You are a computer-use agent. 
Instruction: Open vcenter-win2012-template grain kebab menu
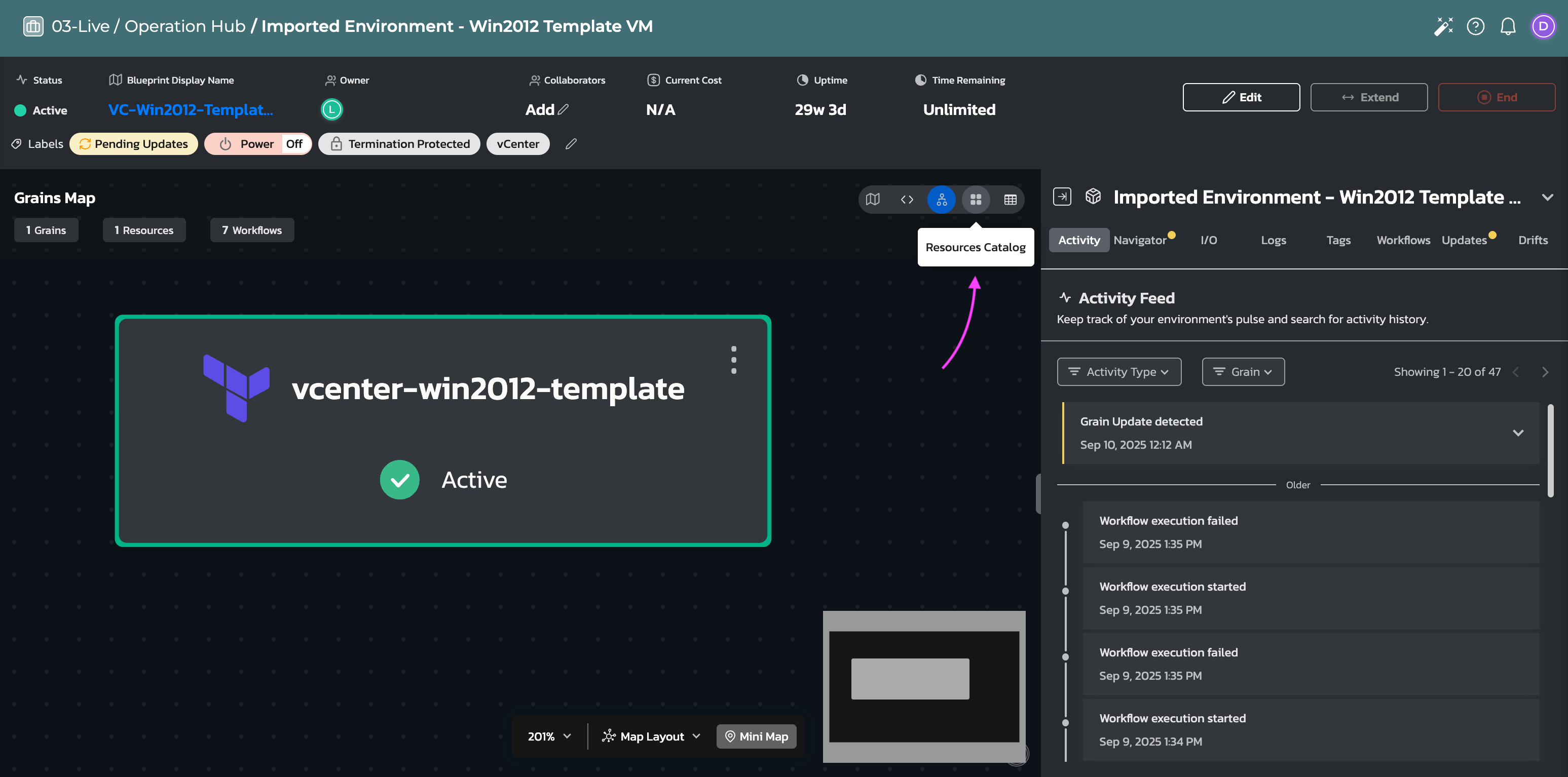733,360
